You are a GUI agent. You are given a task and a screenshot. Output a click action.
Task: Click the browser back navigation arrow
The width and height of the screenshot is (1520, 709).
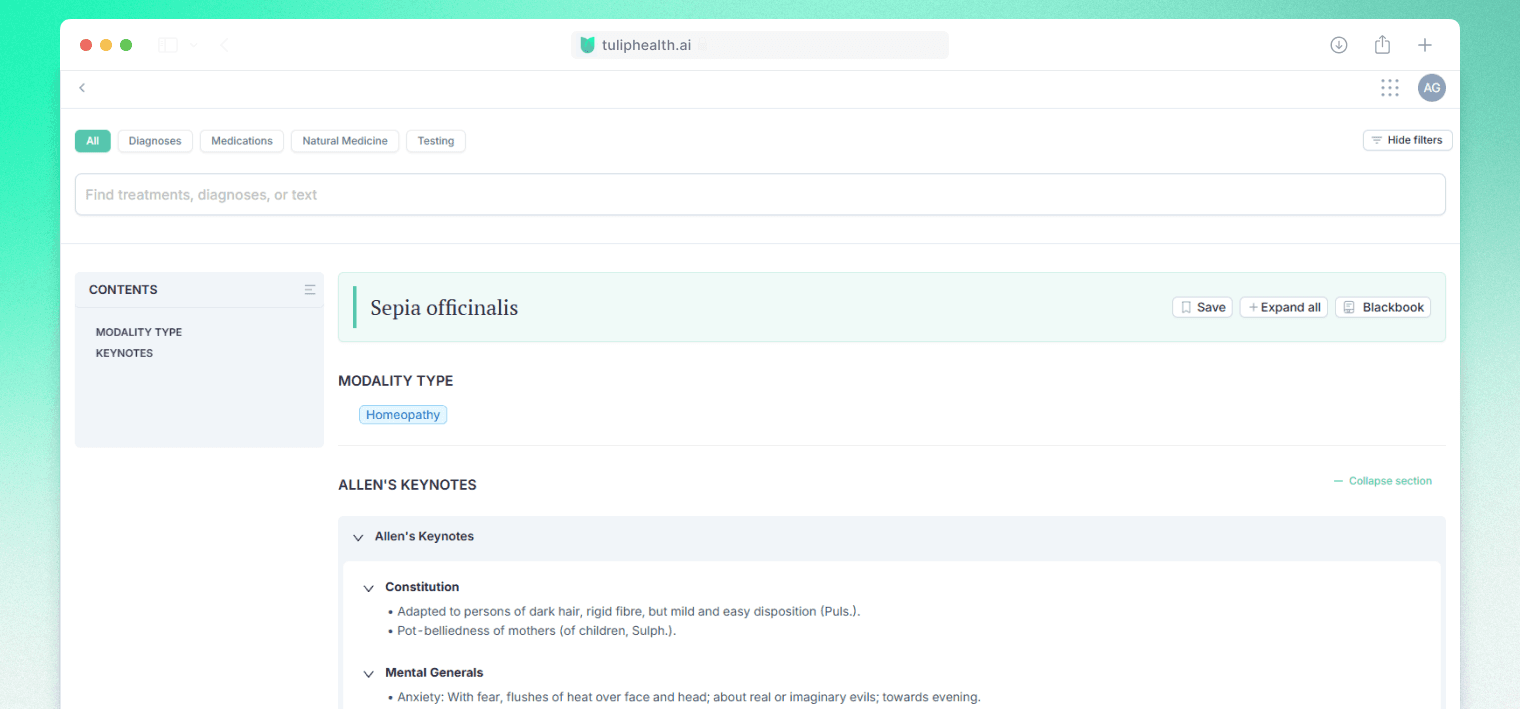224,45
